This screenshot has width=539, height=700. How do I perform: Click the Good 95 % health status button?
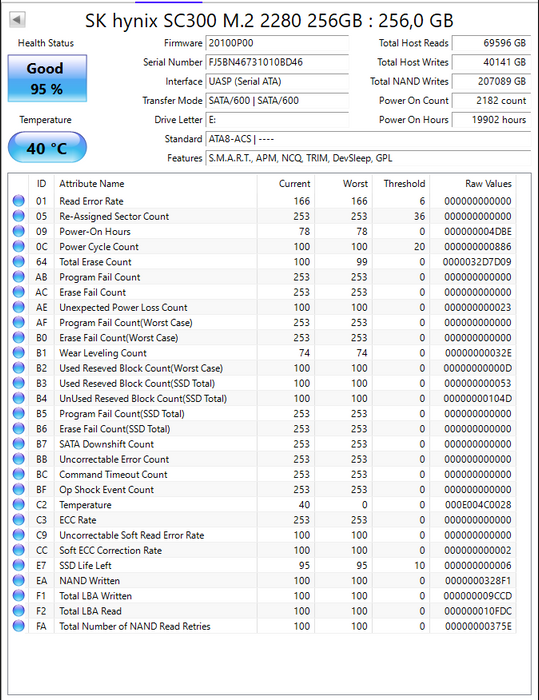(47, 79)
